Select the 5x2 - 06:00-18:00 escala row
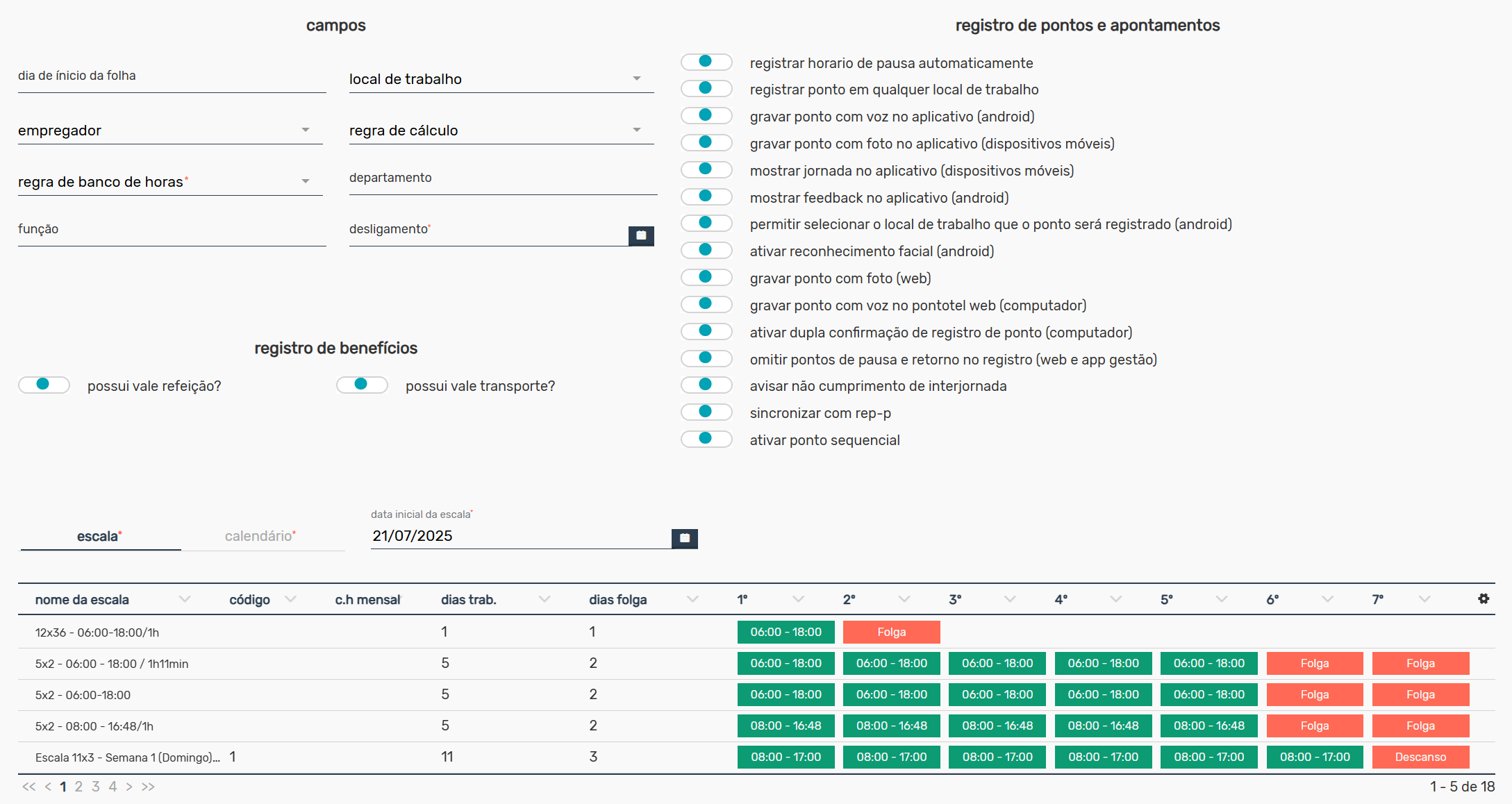This screenshot has width=1512, height=804. pyautogui.click(x=756, y=695)
